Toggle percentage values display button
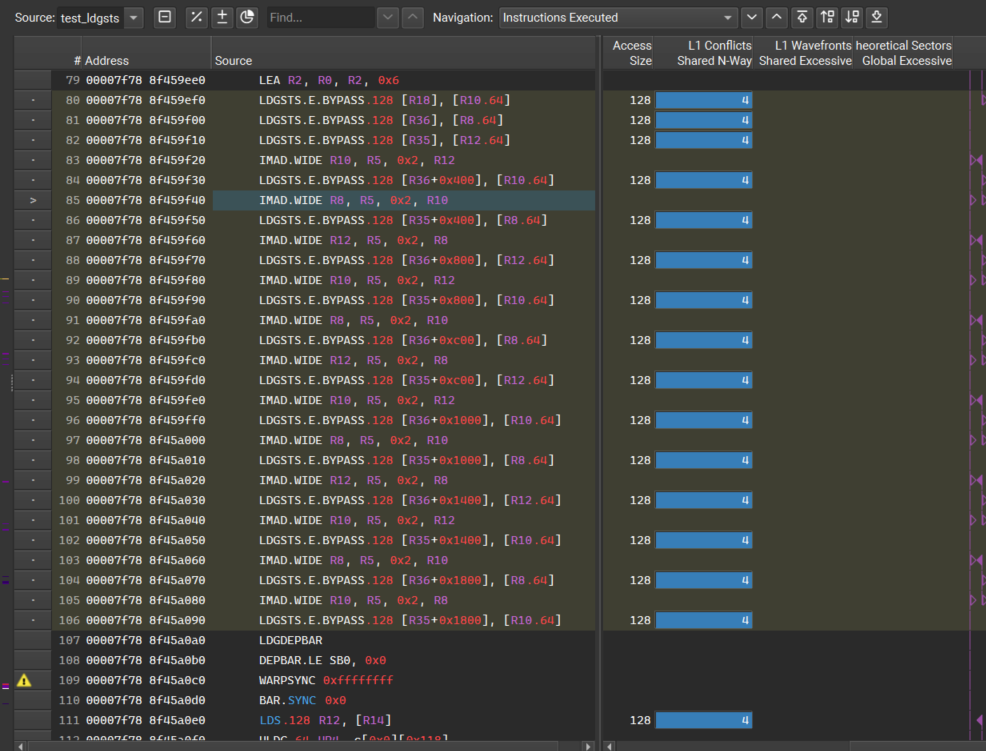This screenshot has width=986, height=751. tap(197, 17)
